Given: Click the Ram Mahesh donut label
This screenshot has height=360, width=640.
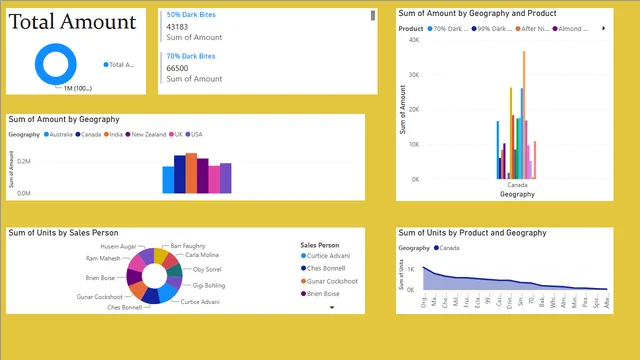Looking at the screenshot, I should tap(103, 258).
